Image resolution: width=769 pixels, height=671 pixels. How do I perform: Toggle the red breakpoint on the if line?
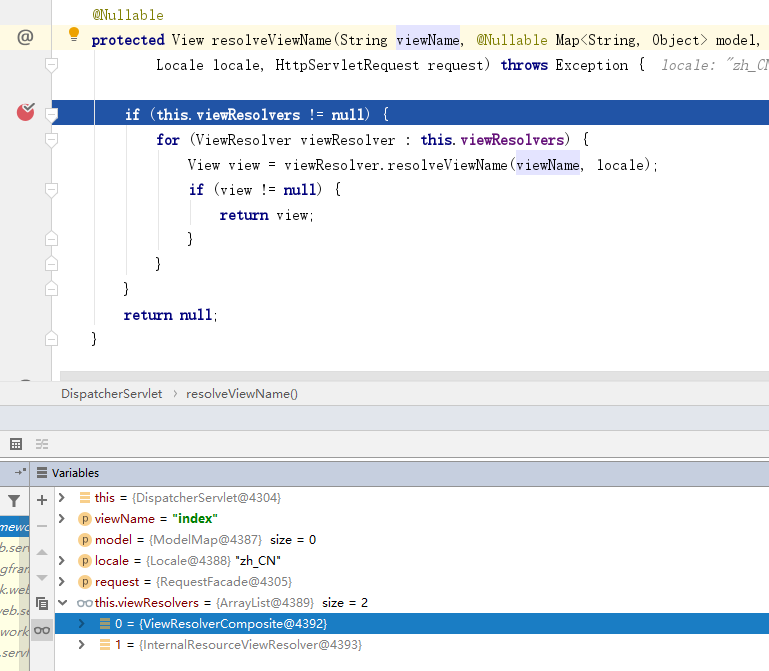tap(26, 113)
